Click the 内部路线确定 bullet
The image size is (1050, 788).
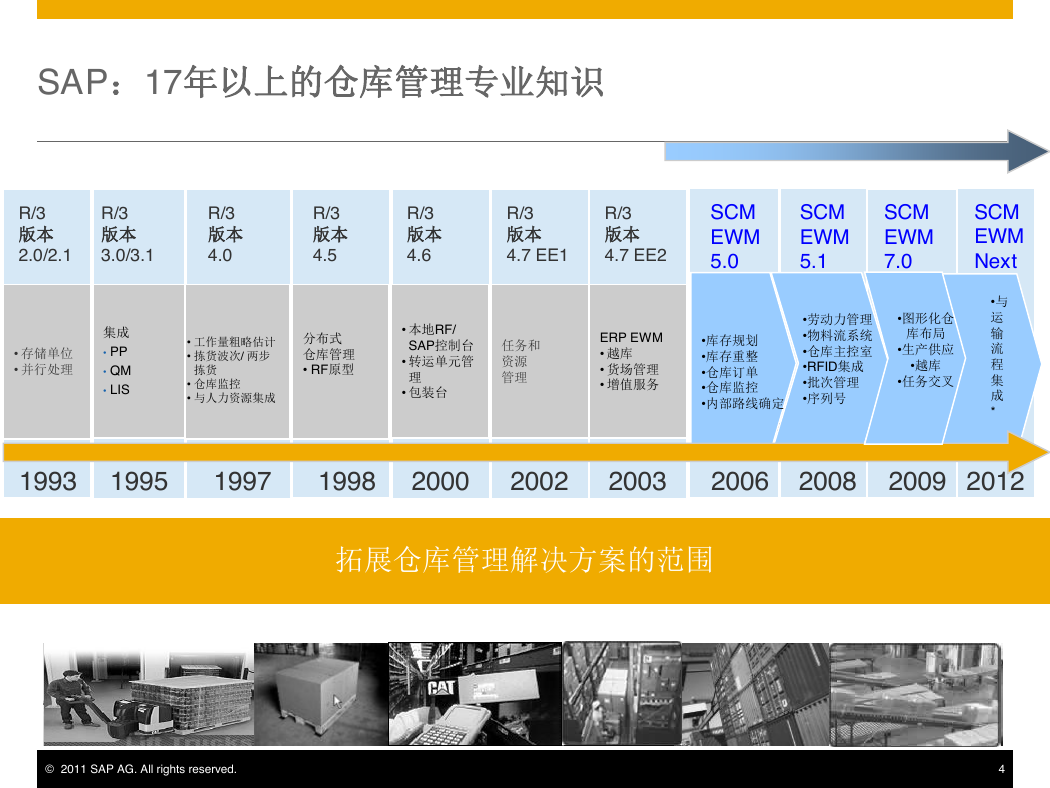pos(742,403)
